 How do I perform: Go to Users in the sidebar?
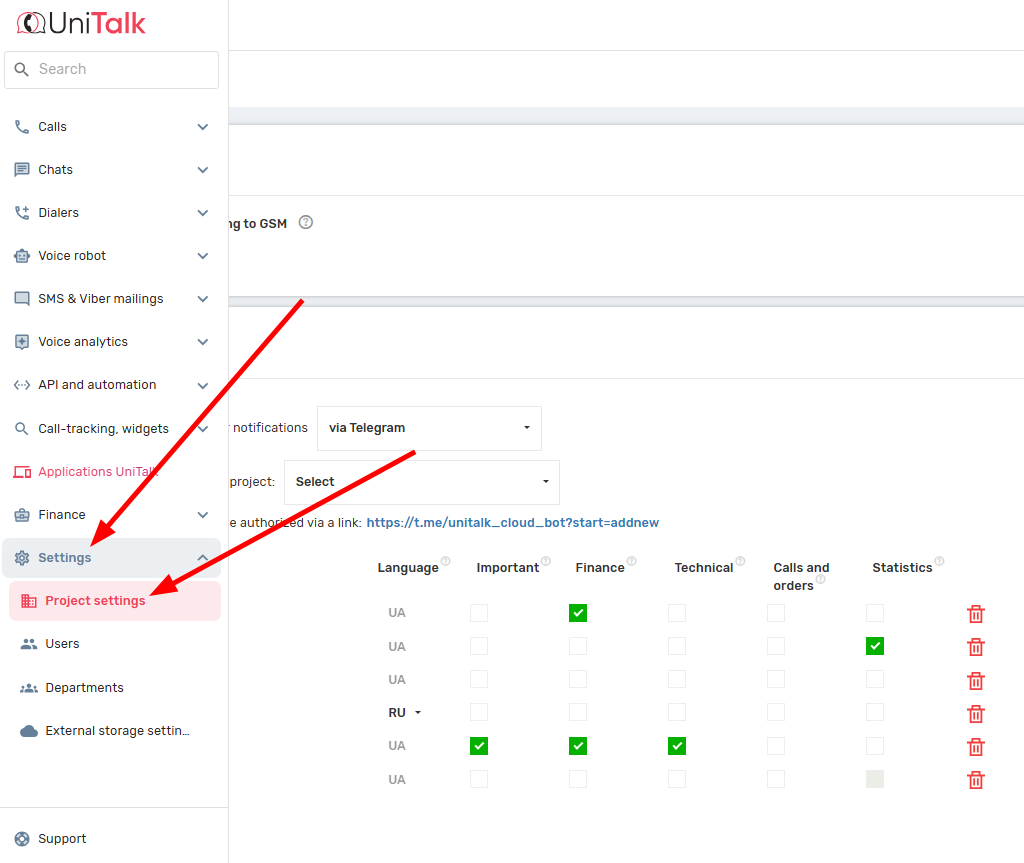[x=62, y=644]
